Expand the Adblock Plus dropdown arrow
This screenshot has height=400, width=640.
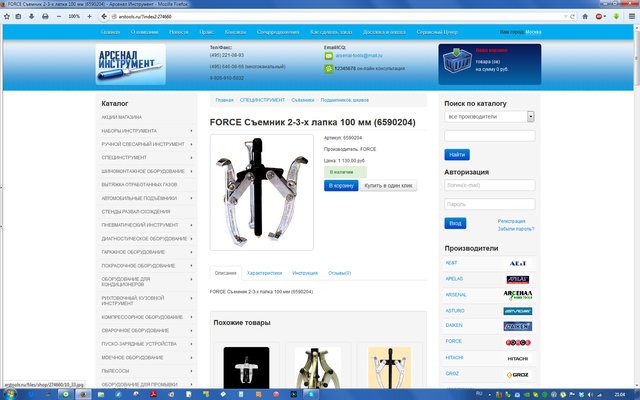point(604,16)
